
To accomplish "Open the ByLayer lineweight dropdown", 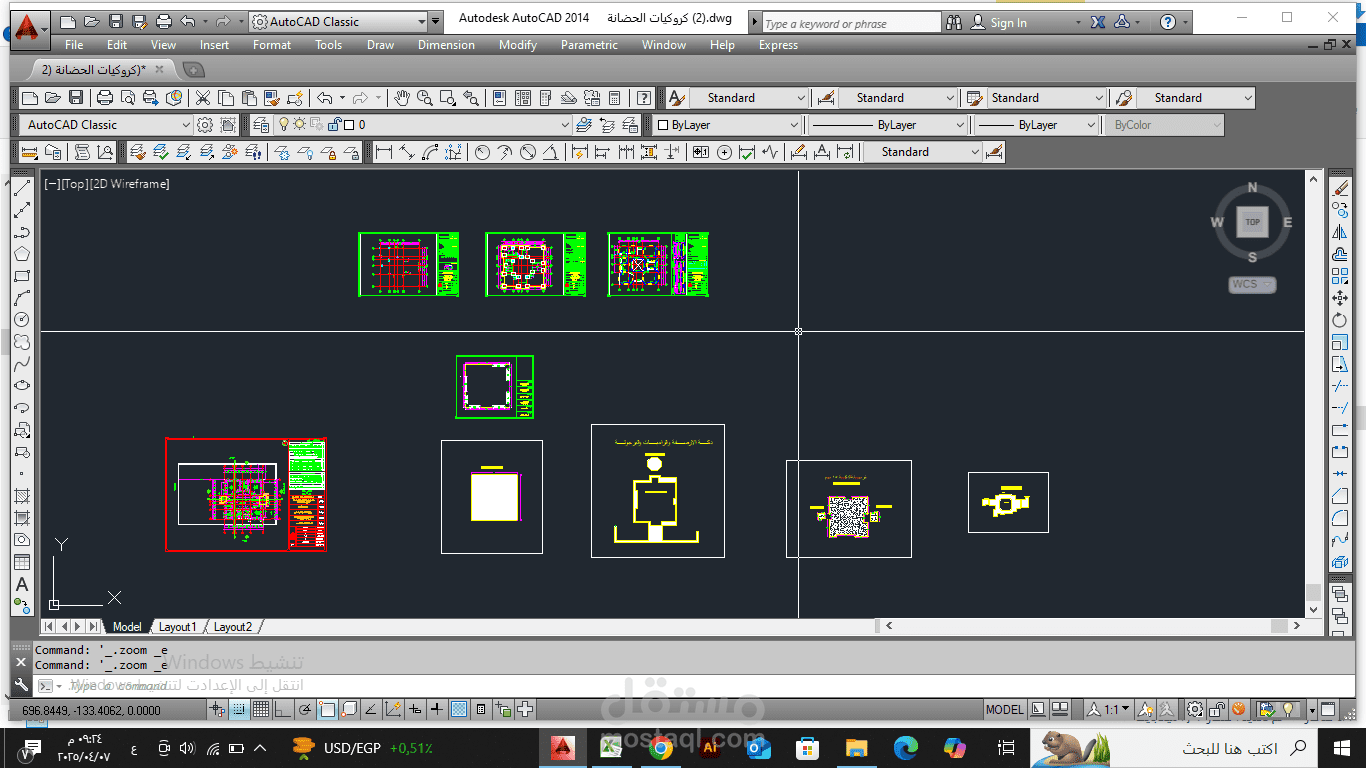I will [1037, 125].
